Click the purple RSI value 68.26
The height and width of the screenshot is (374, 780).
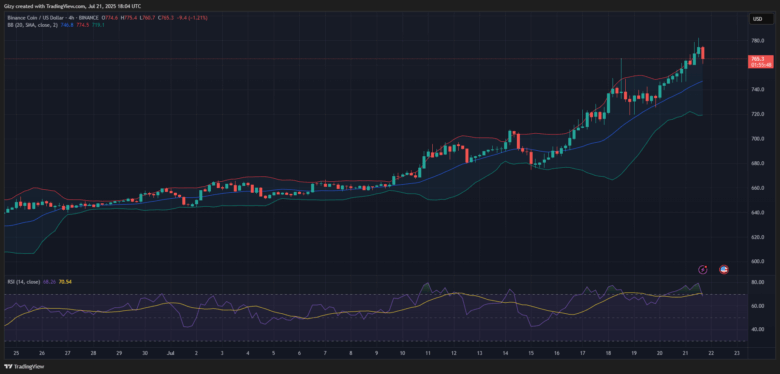tap(50, 282)
